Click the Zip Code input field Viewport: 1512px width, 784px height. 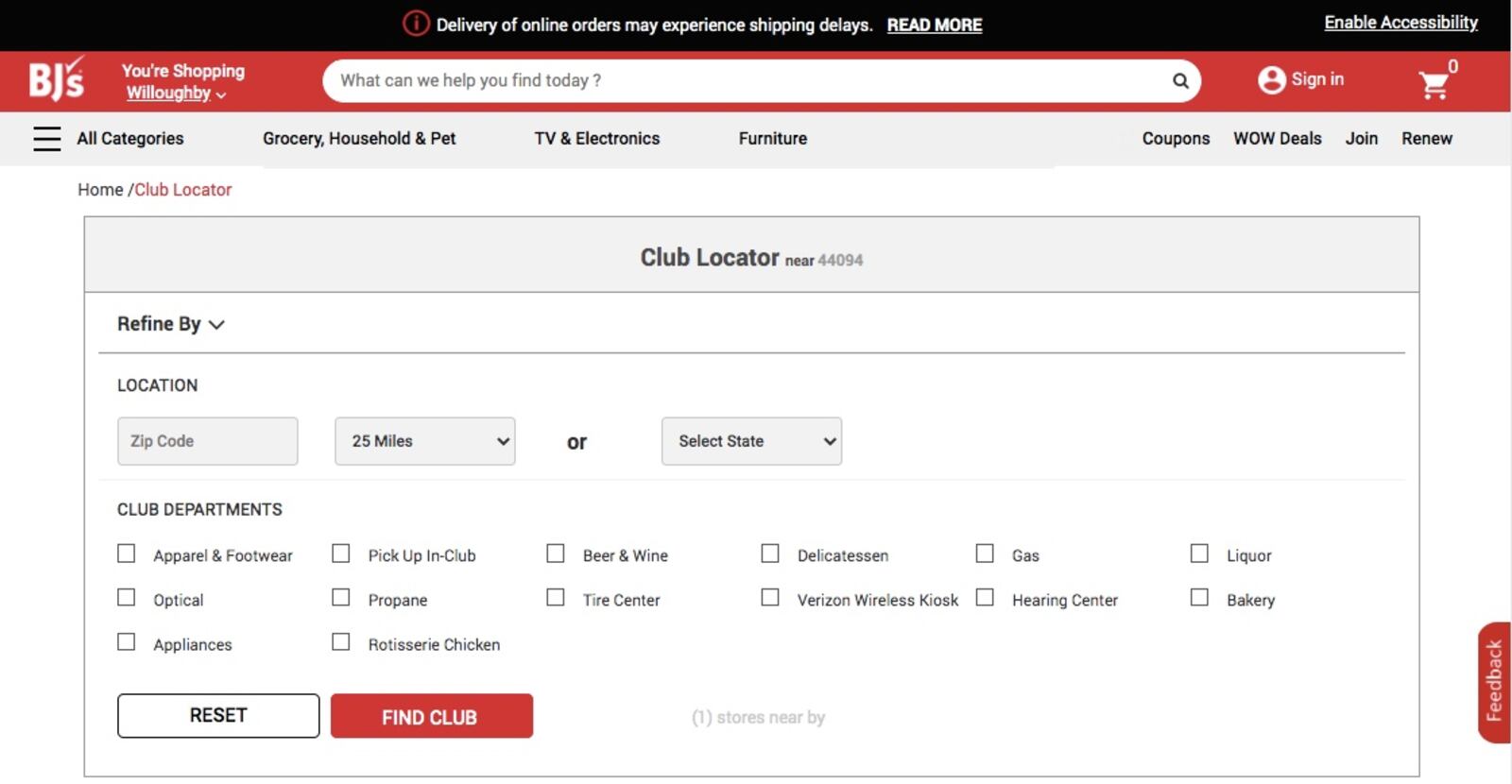tap(207, 441)
